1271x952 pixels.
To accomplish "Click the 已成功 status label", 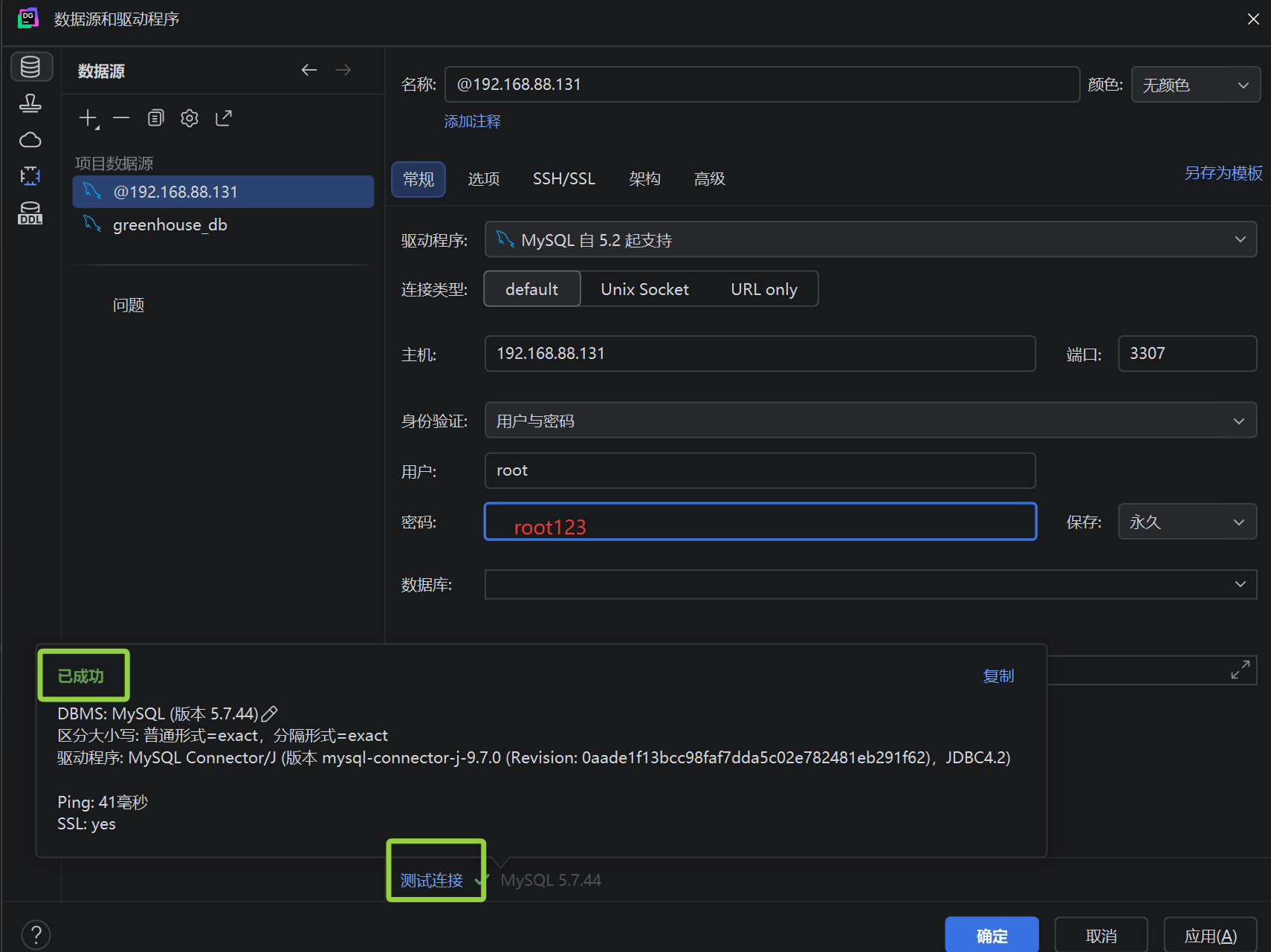I will point(81,676).
